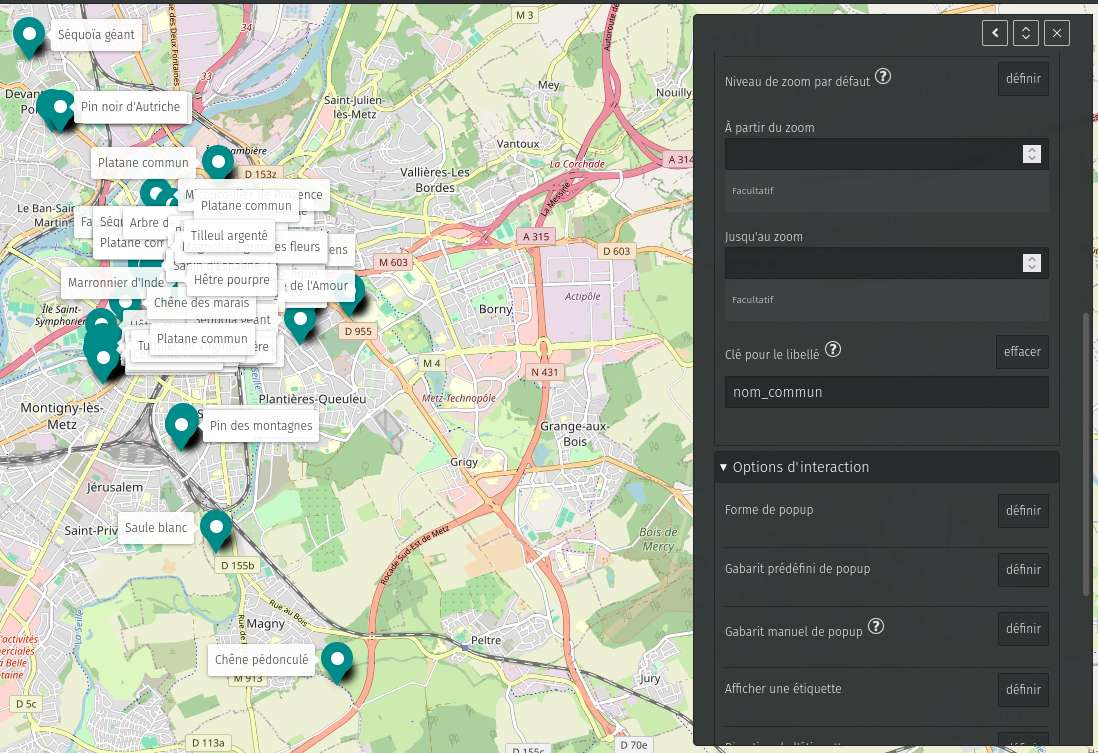Open help for Gabarit manuel de popup
Image resolution: width=1098 pixels, height=753 pixels.
[876, 626]
